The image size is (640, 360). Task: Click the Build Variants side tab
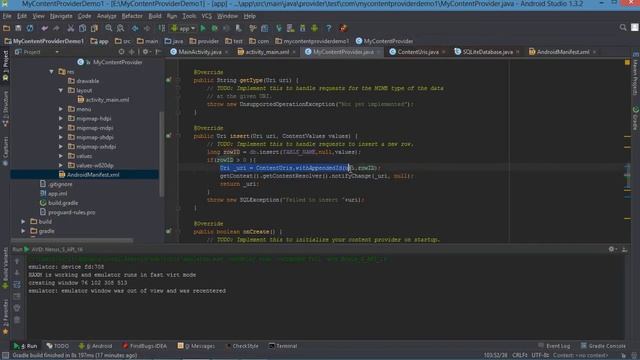pos(5,269)
